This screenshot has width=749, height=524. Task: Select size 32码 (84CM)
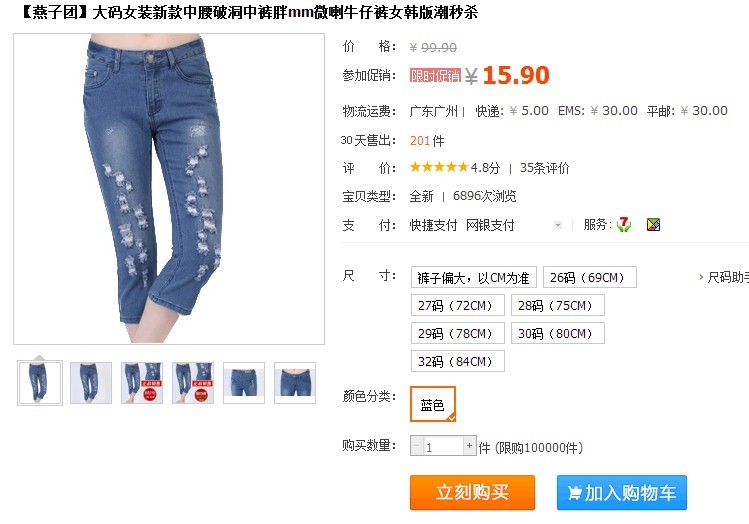click(x=457, y=361)
